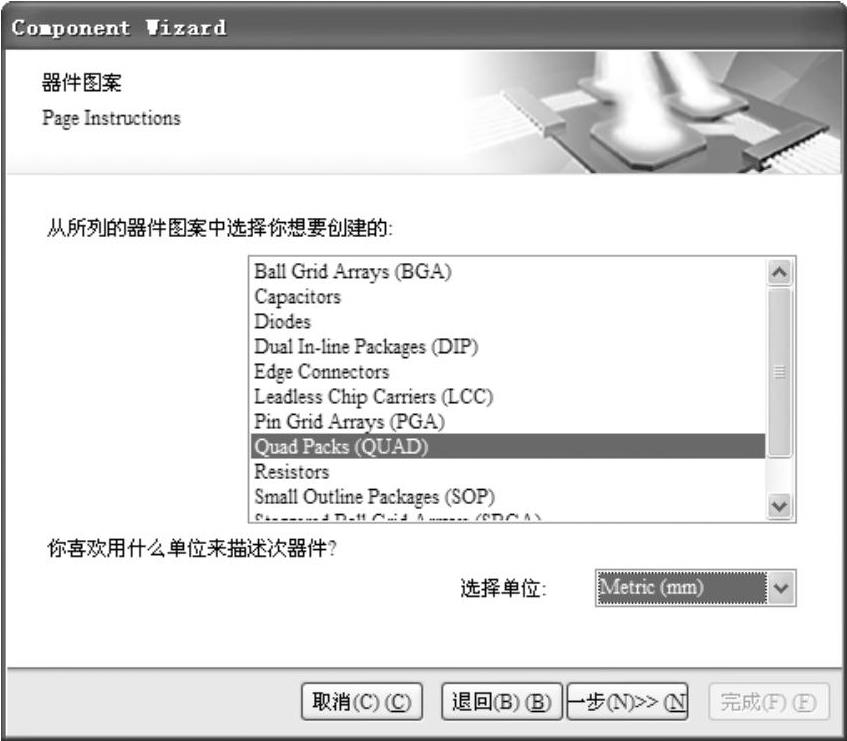Image resolution: width=847 pixels, height=741 pixels.
Task: Select Edge Connectors in the list
Action: click(x=508, y=371)
